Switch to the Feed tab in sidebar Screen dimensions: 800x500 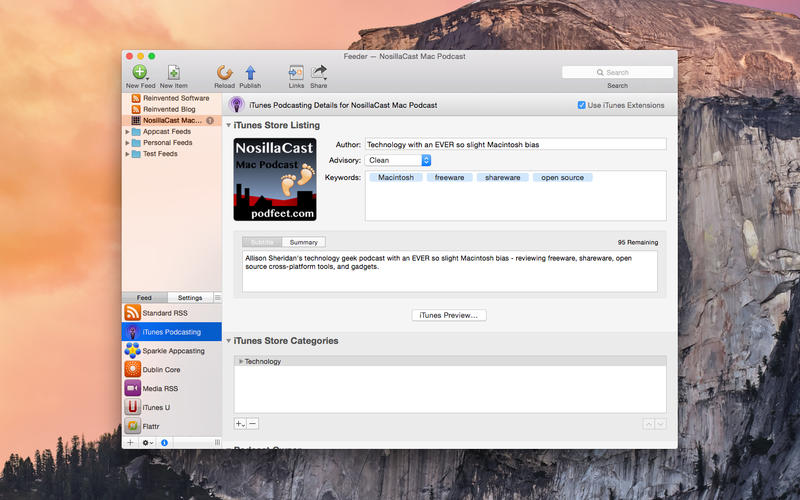click(144, 298)
